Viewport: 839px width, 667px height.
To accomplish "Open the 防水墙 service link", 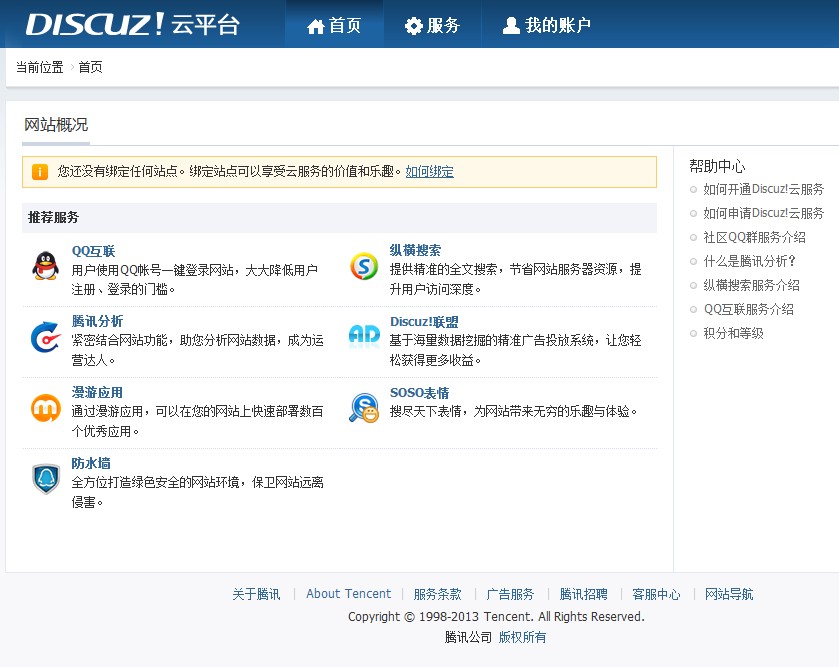I will [91, 463].
